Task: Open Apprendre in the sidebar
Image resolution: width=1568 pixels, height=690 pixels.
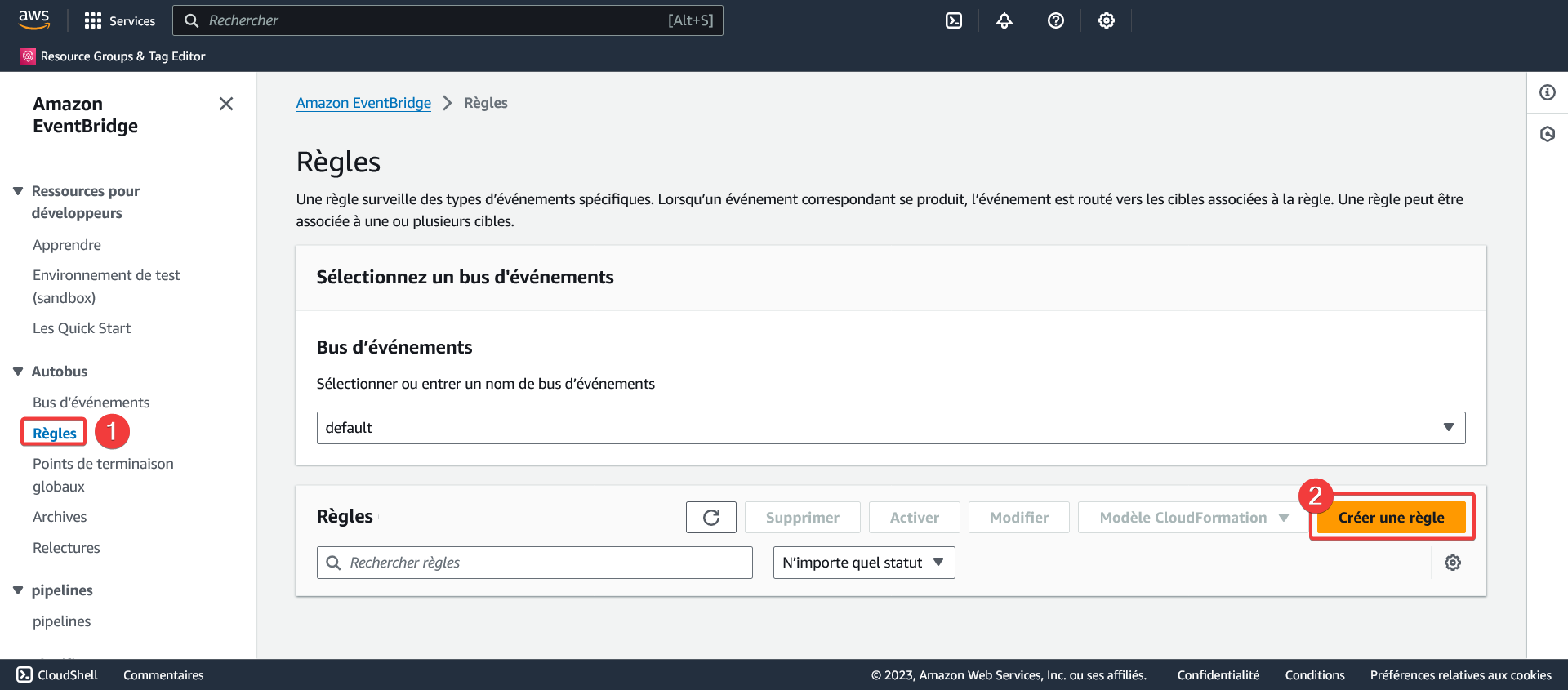Action: (67, 245)
